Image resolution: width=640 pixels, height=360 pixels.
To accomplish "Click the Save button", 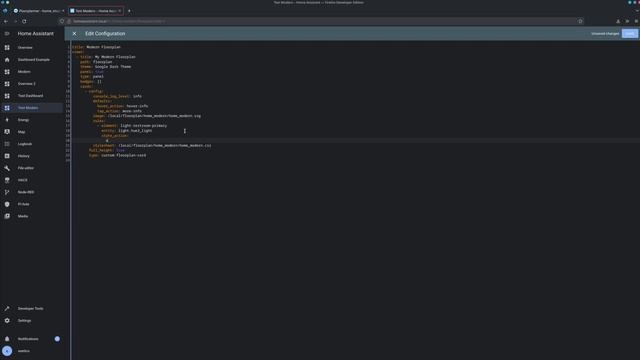I will pyautogui.click(x=630, y=33).
